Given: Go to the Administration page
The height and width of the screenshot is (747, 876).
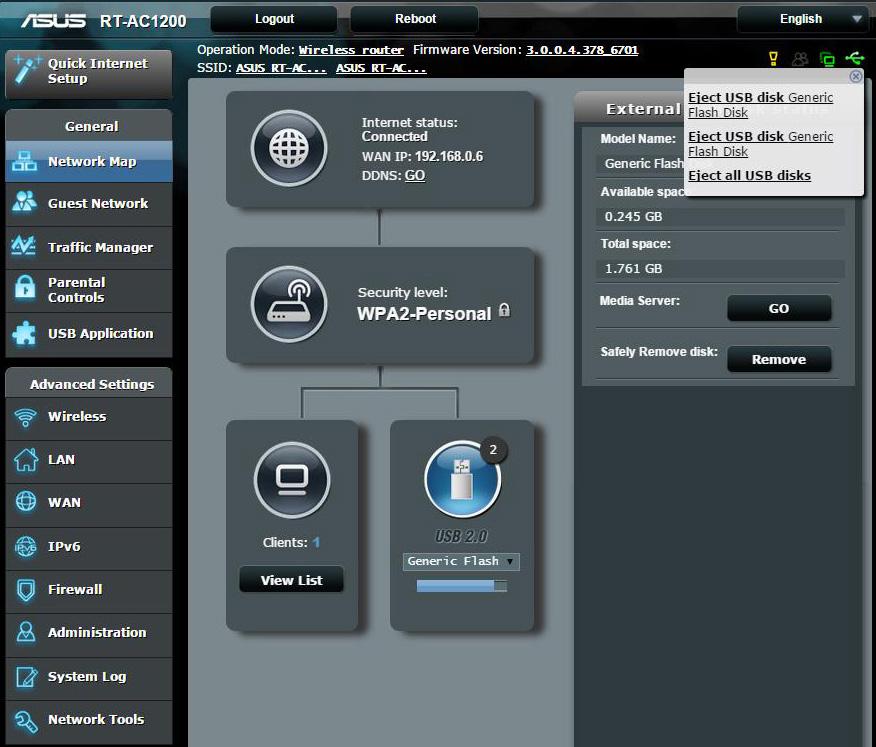Looking at the screenshot, I should 89,635.
